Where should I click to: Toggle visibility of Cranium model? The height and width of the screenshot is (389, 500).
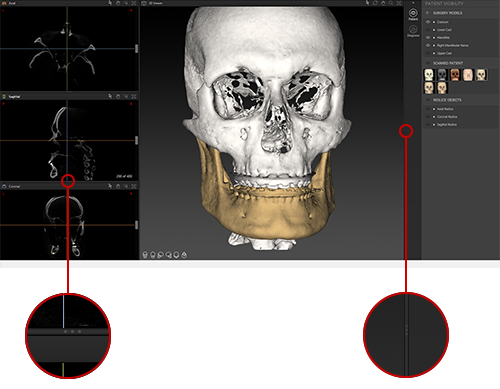point(428,22)
